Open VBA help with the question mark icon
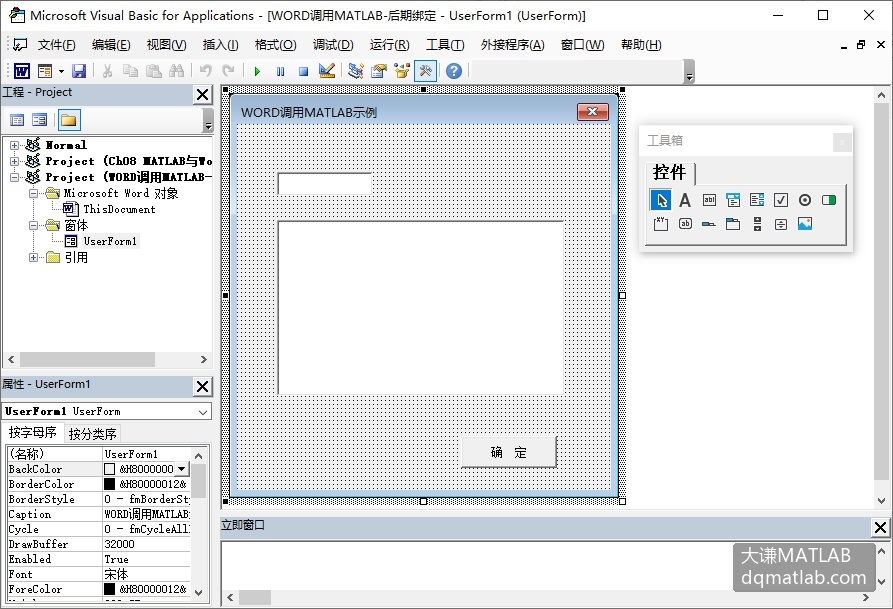This screenshot has width=893, height=609. [x=454, y=71]
